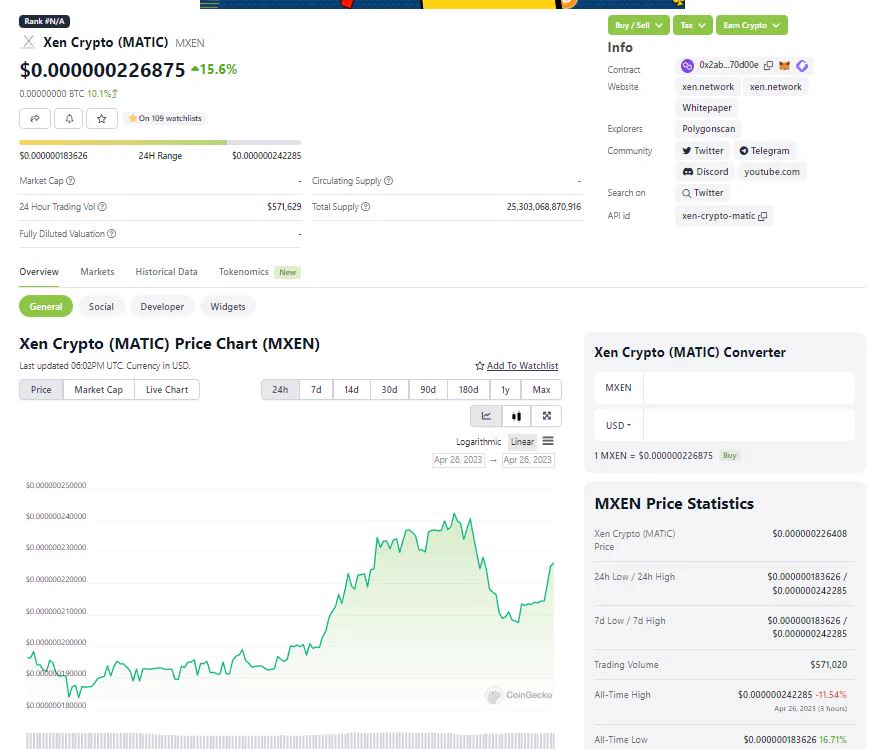
Task: Show the Live Chart
Action: pos(167,390)
